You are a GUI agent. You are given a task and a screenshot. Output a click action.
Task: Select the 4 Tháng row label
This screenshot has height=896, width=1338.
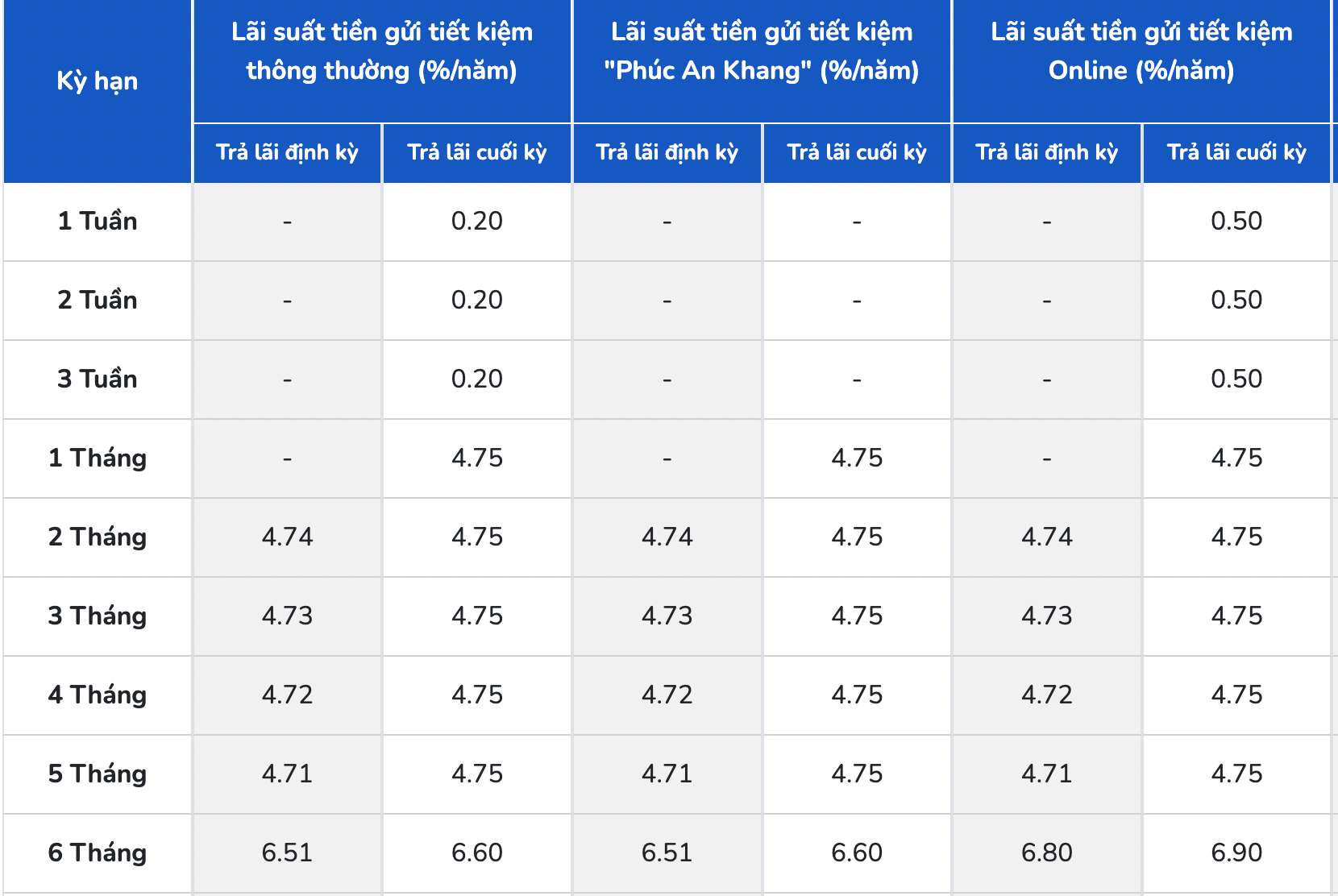pos(98,695)
